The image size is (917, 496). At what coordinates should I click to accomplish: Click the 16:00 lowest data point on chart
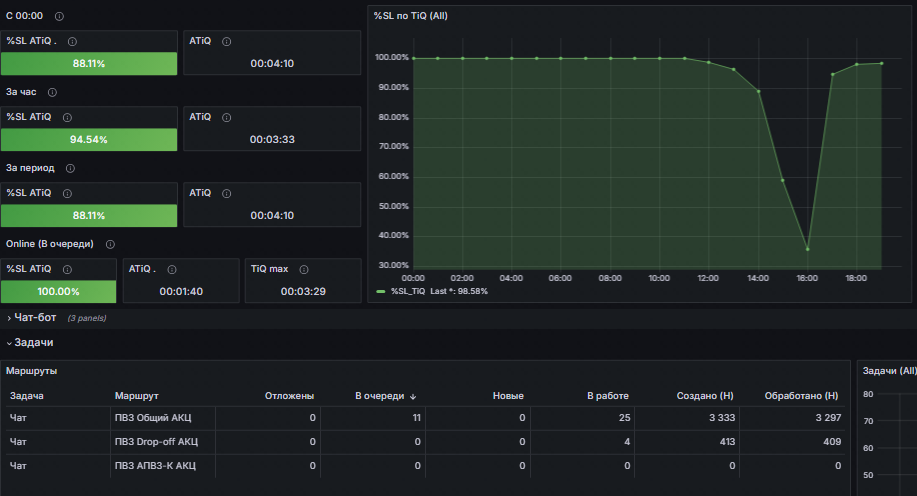(x=808, y=249)
